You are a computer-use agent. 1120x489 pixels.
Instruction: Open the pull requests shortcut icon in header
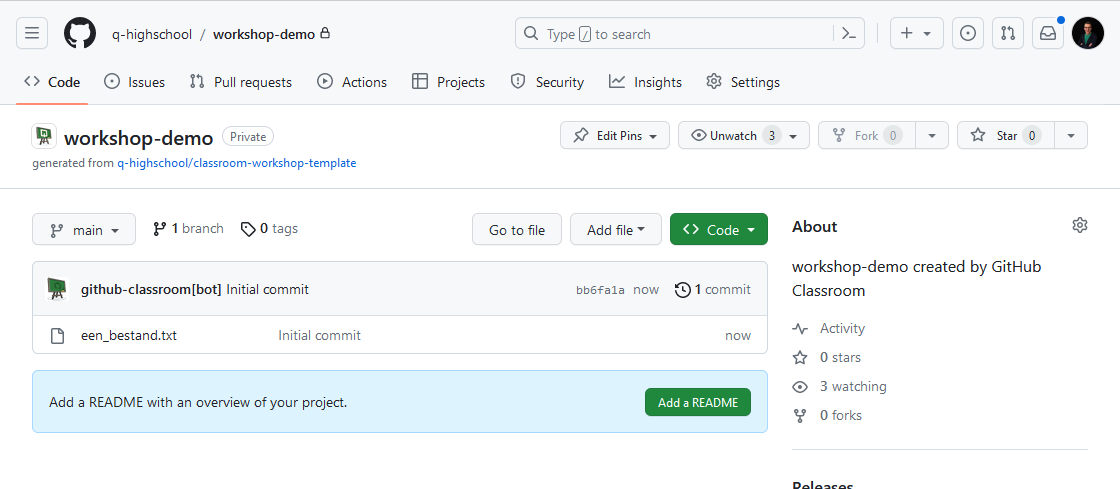pos(1008,34)
